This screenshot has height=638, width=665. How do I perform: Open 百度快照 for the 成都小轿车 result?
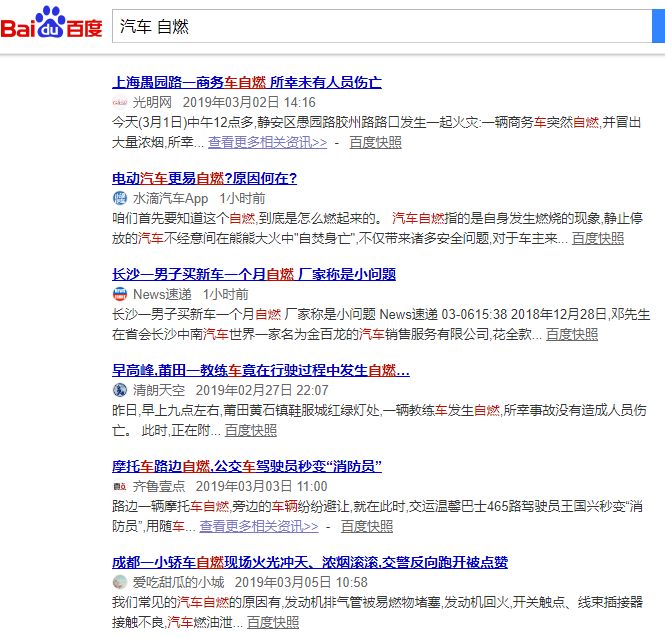click(x=273, y=622)
